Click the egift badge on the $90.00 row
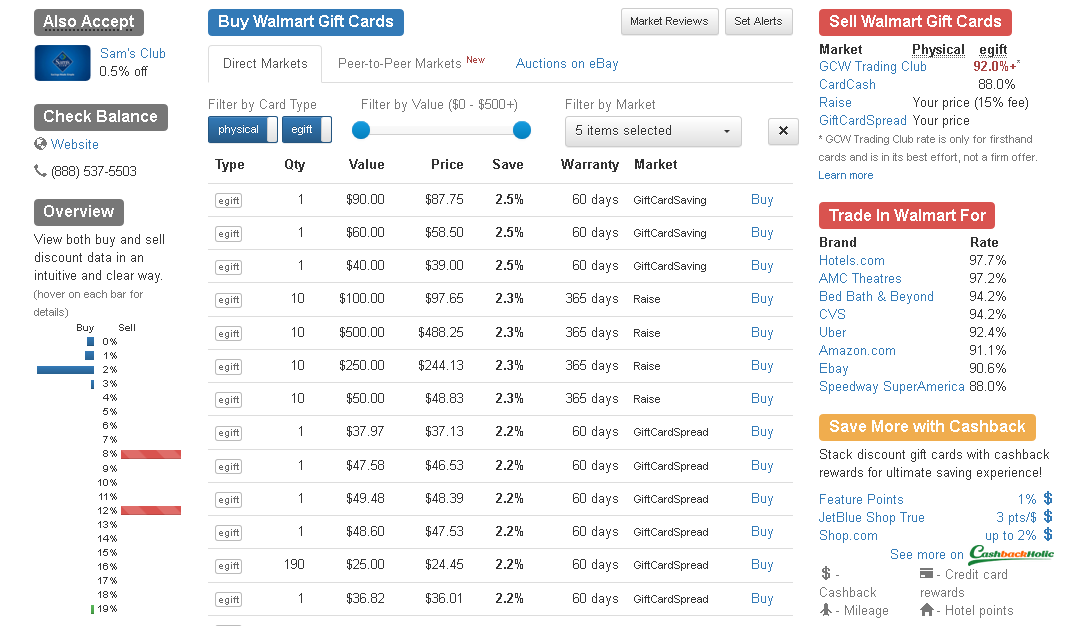Image resolution: width=1088 pixels, height=626 pixels. [x=229, y=200]
